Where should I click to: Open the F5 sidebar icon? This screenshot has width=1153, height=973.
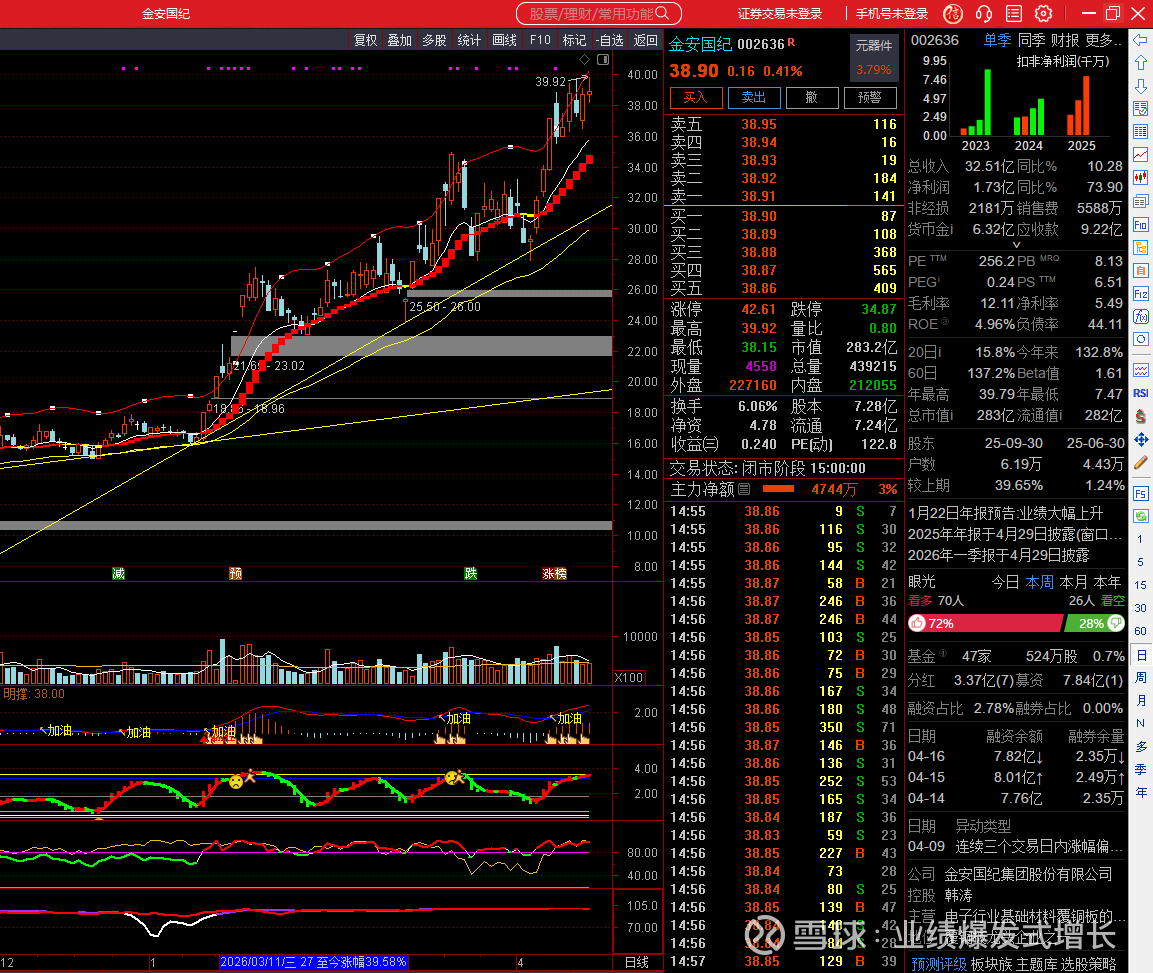[x=1140, y=493]
